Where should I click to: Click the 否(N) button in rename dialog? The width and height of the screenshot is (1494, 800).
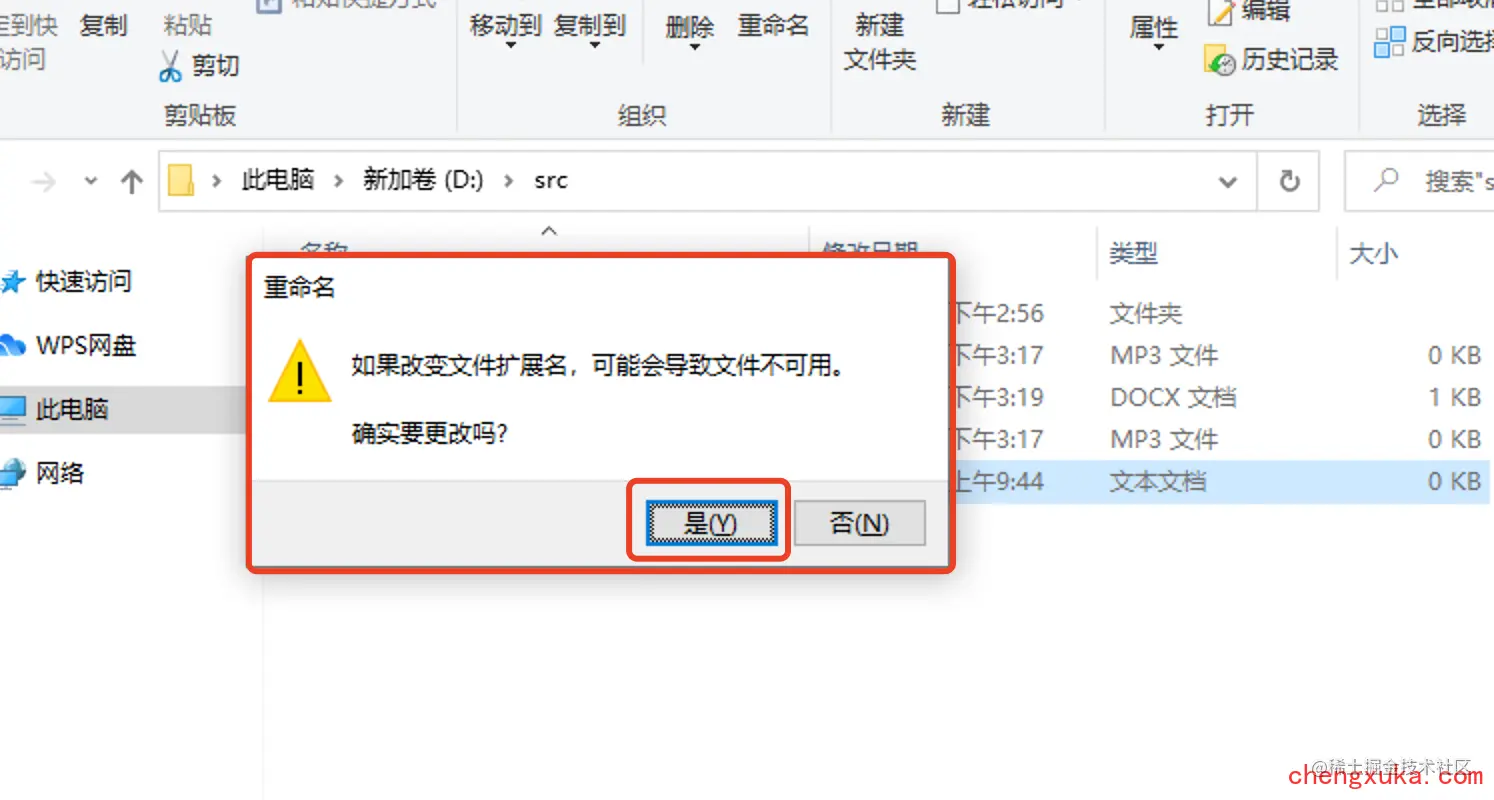pyautogui.click(x=859, y=522)
